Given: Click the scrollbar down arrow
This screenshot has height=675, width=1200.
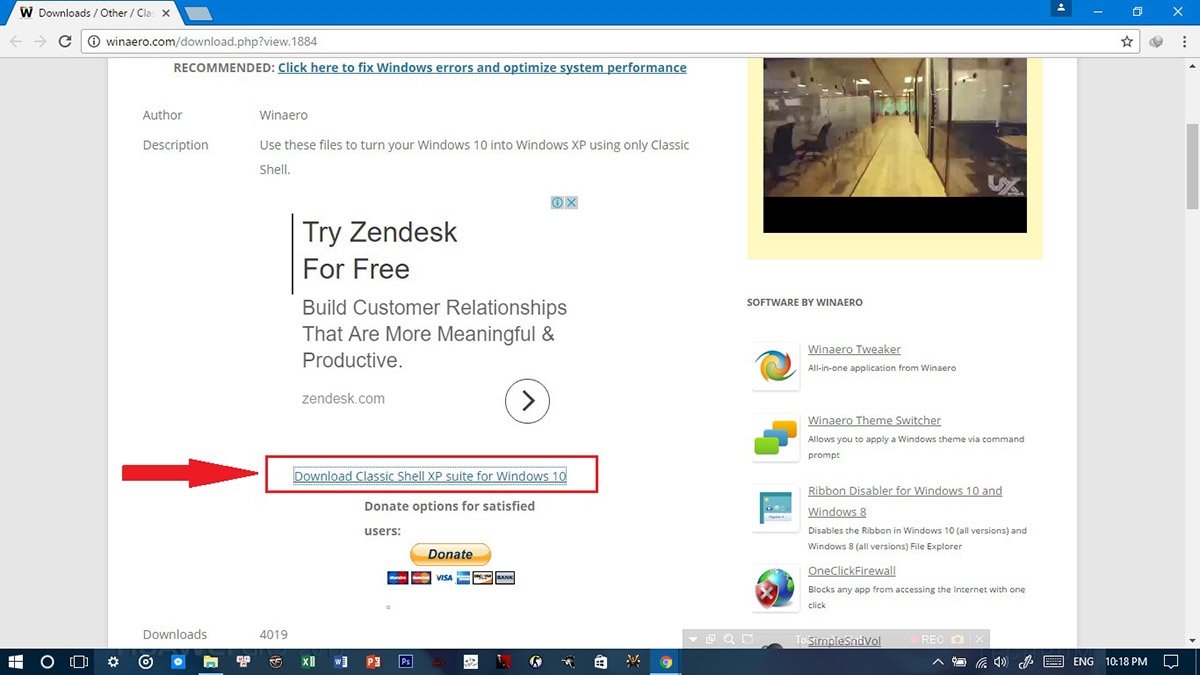Looking at the screenshot, I should pos(1192,640).
